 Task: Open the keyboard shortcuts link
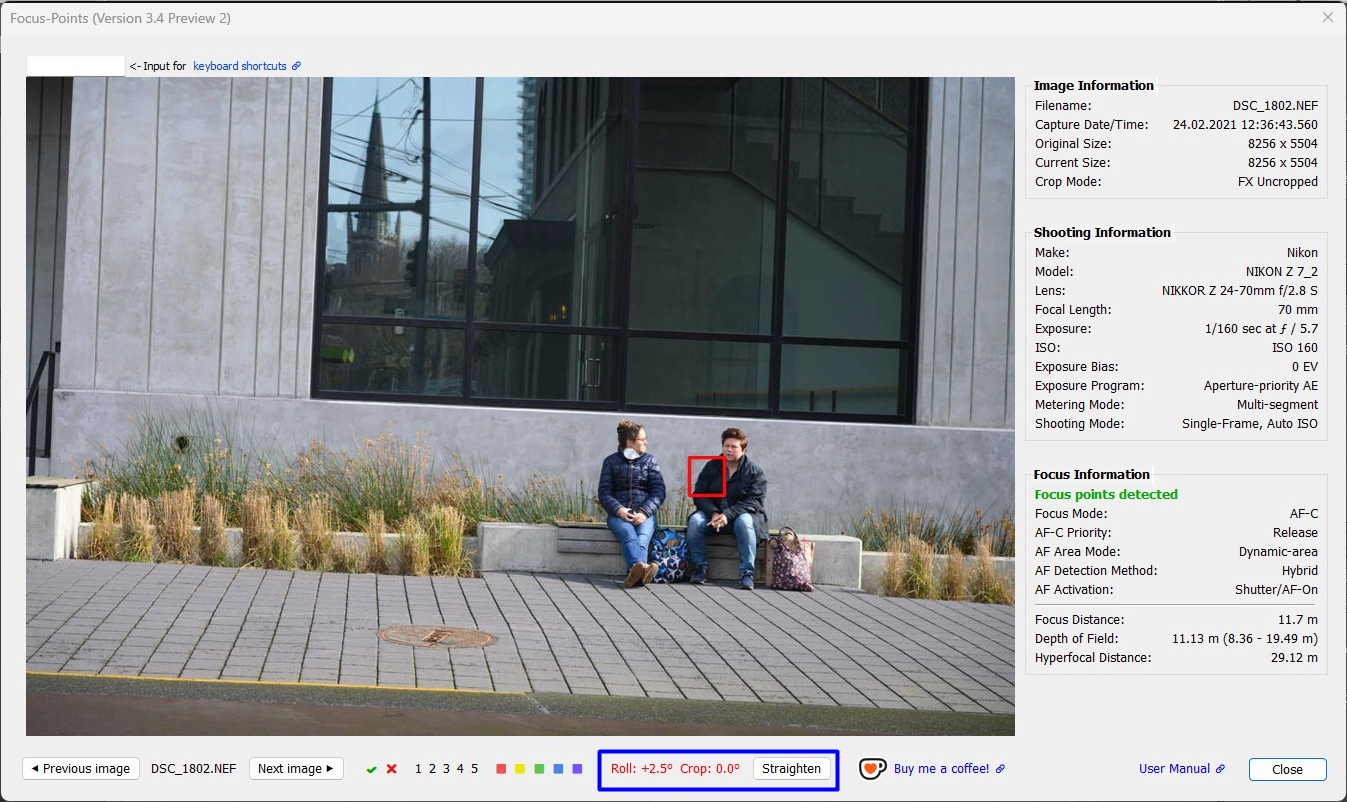tap(240, 67)
